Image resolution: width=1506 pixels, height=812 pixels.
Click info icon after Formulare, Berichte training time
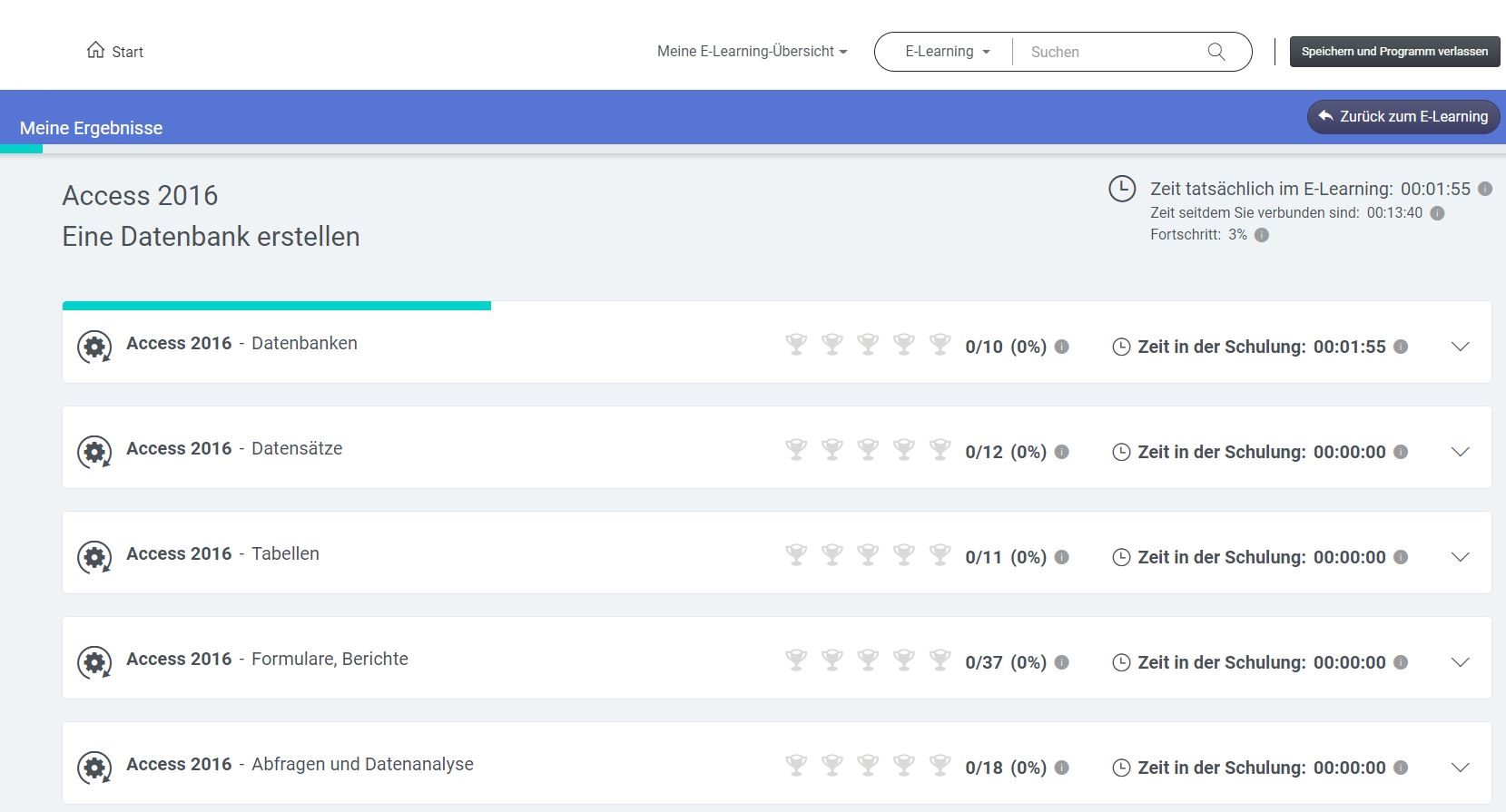point(1401,662)
